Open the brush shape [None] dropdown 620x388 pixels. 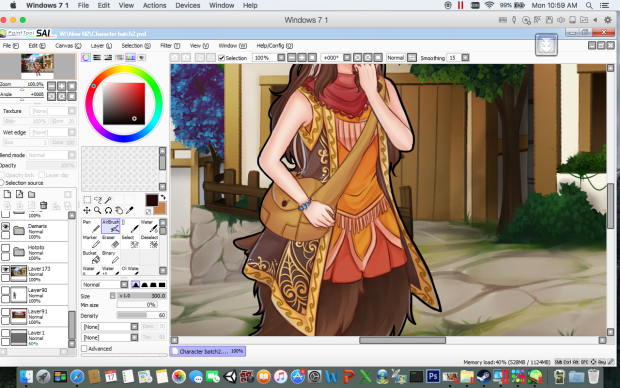pyautogui.click(x=134, y=327)
